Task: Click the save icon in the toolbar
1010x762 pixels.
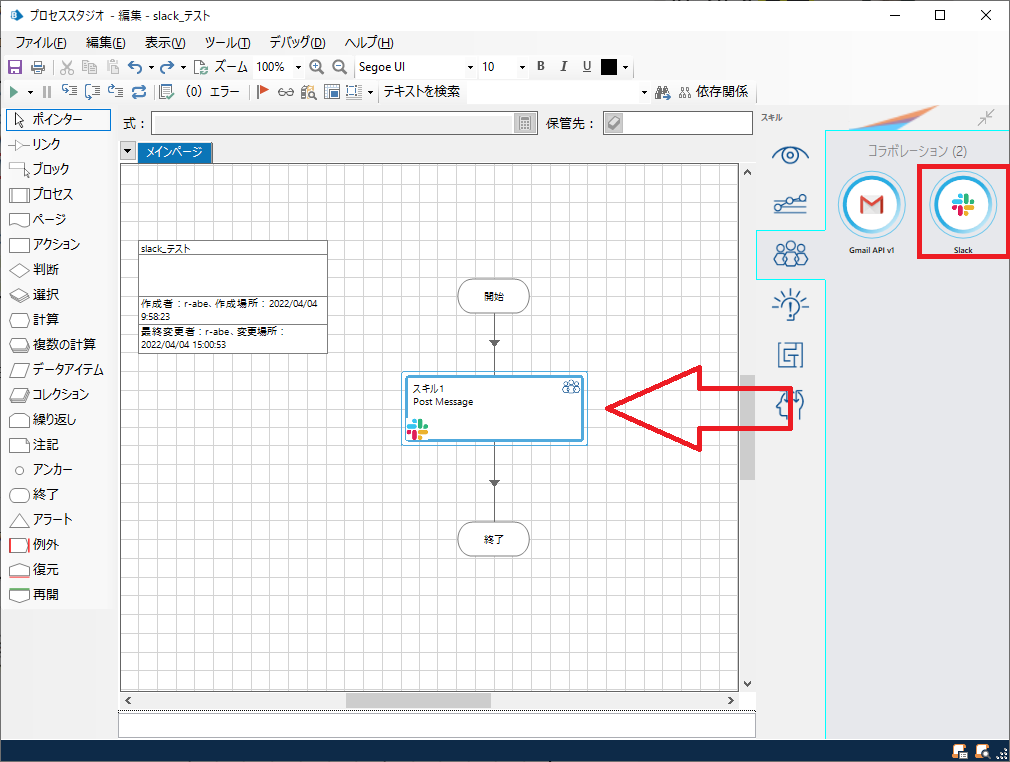Action: click(14, 66)
